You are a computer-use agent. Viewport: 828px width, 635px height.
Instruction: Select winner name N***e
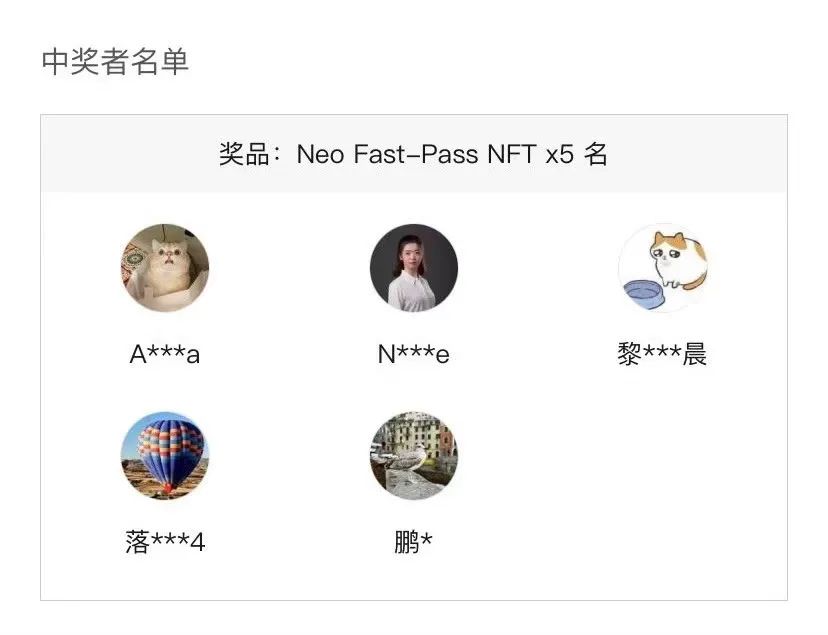click(x=414, y=355)
